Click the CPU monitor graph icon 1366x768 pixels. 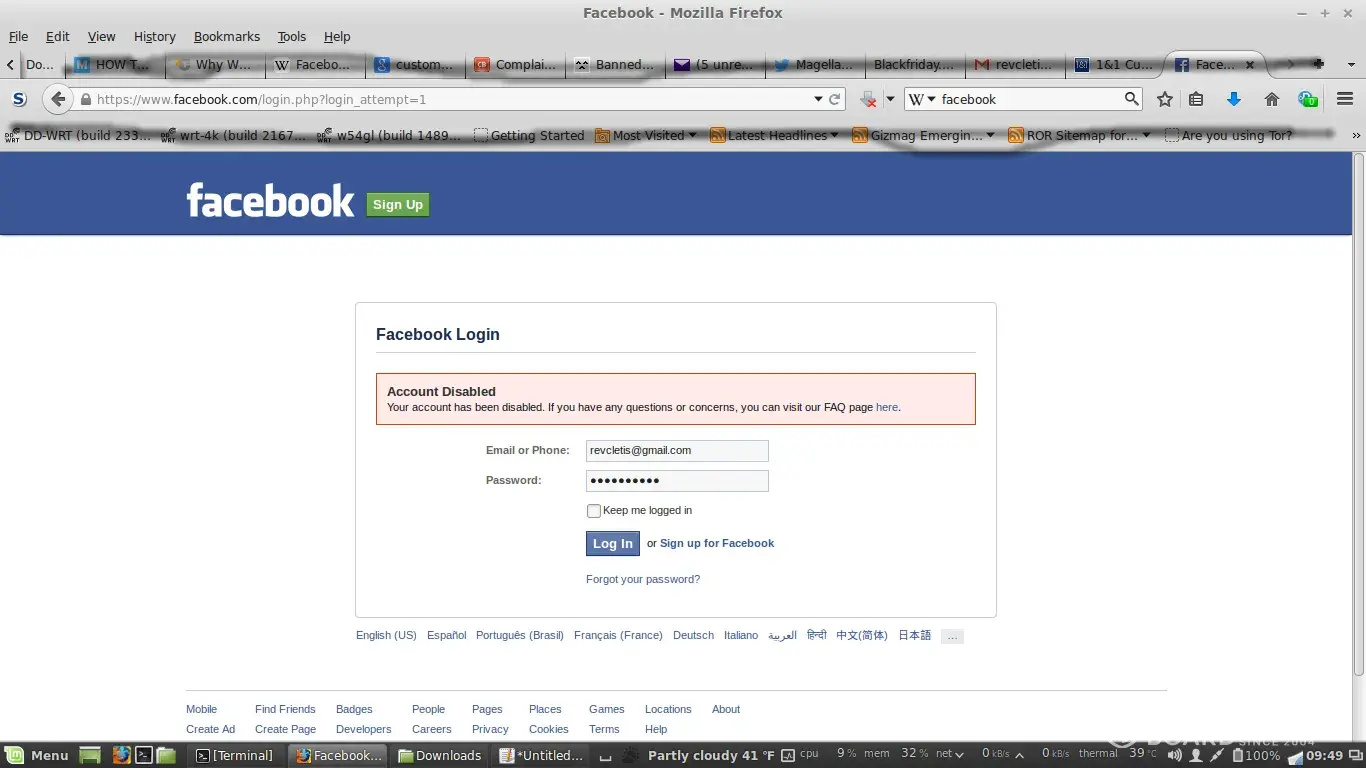[x=788, y=755]
